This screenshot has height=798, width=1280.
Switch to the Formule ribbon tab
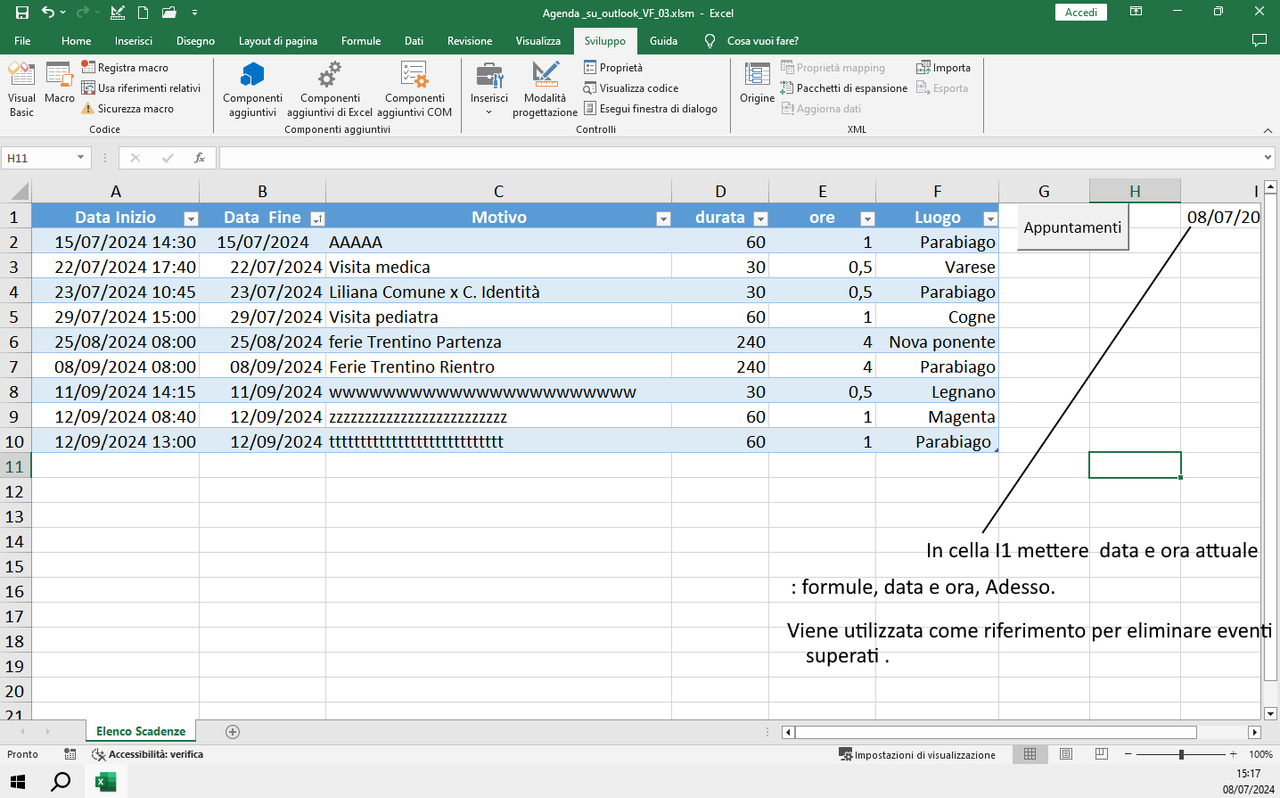tap(360, 41)
